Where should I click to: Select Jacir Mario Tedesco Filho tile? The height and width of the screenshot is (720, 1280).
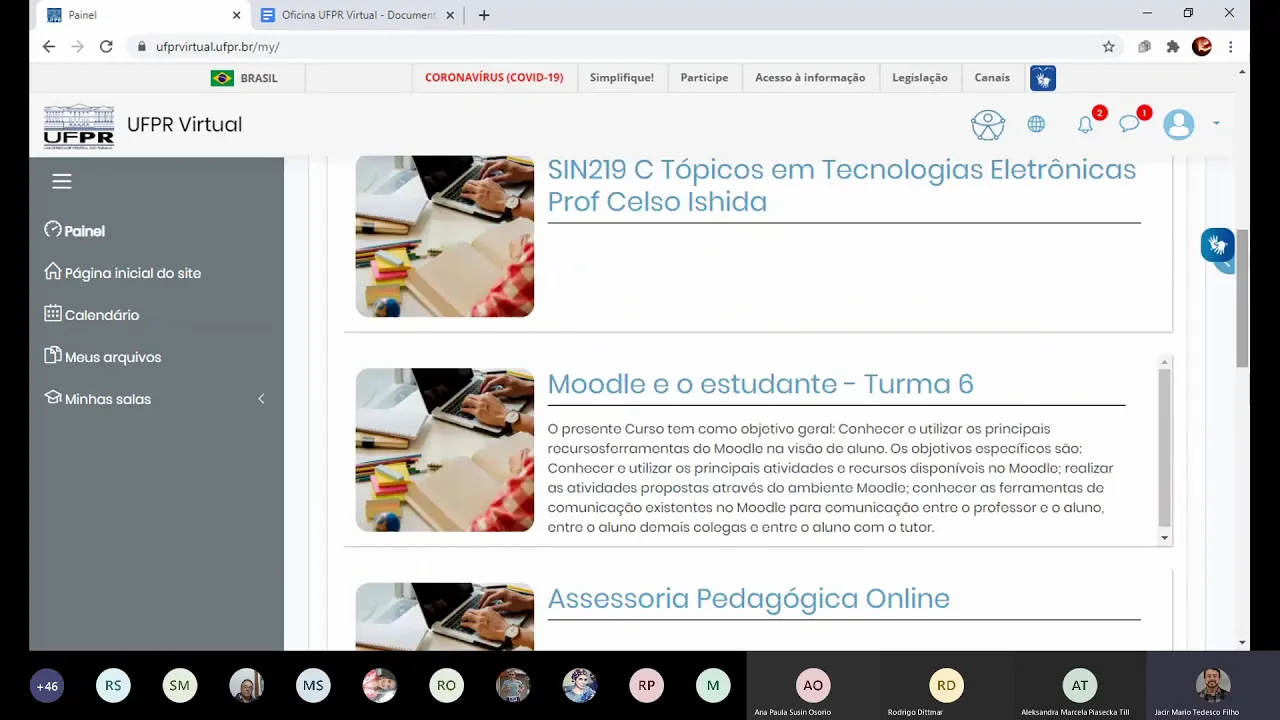1212,686
